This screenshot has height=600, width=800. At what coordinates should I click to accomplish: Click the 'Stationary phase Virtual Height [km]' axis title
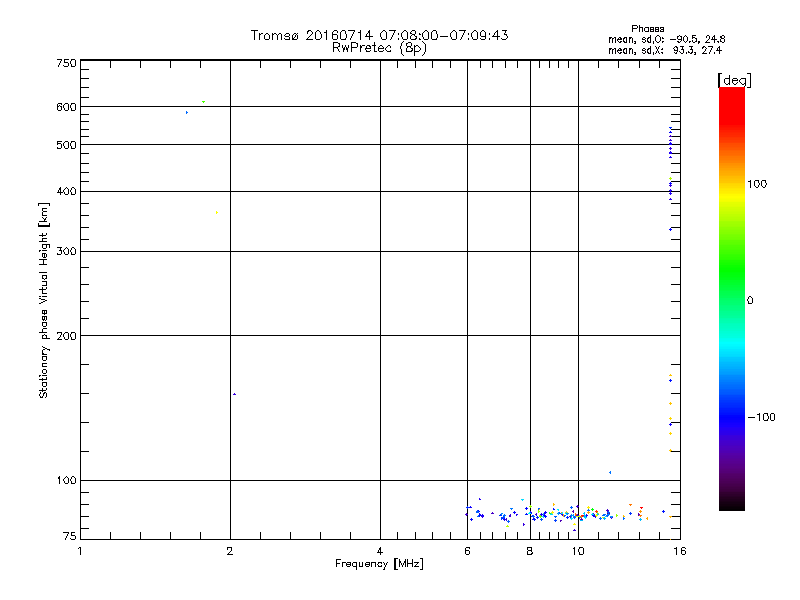44,301
